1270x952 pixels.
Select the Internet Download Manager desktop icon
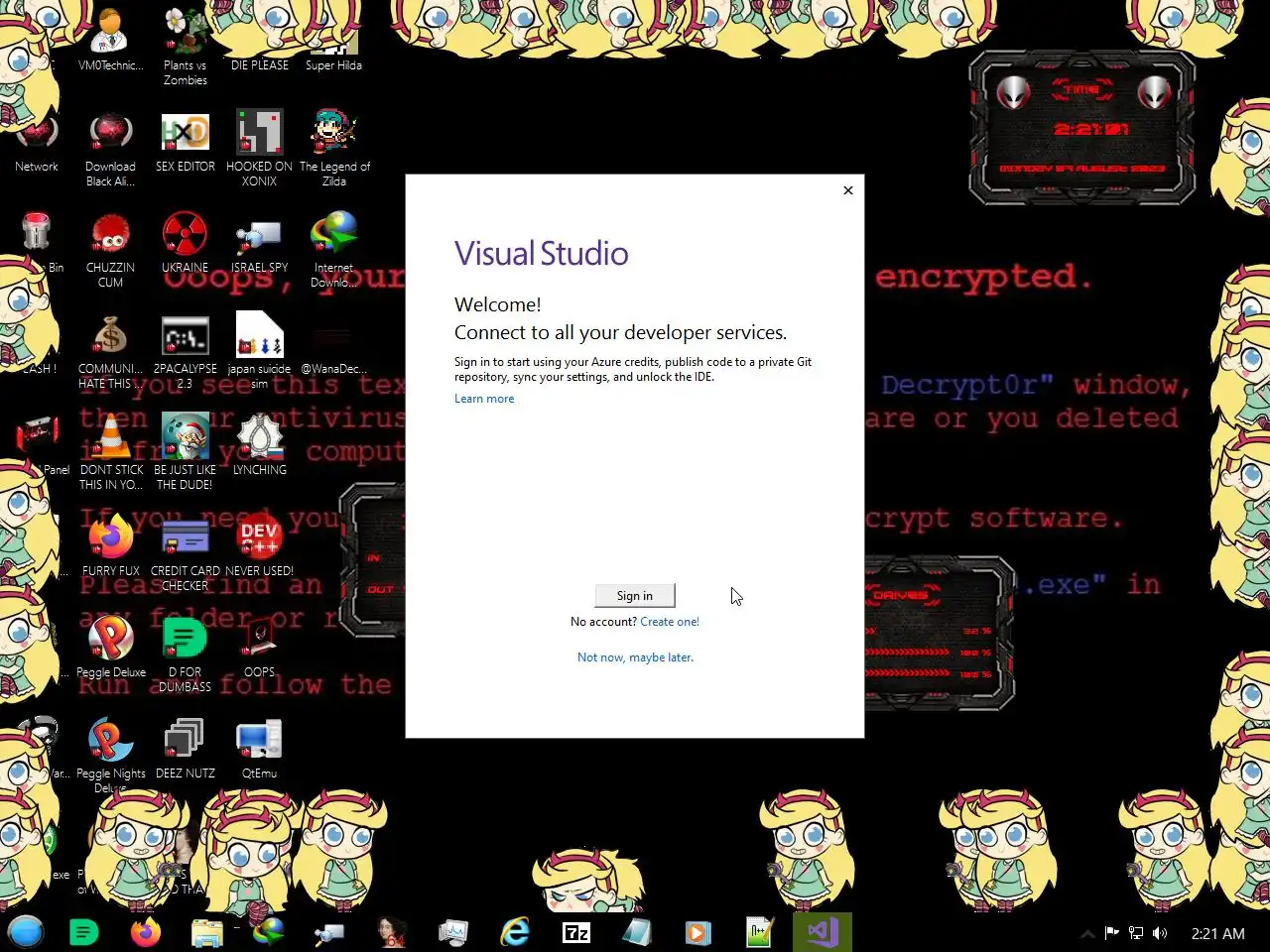click(334, 250)
